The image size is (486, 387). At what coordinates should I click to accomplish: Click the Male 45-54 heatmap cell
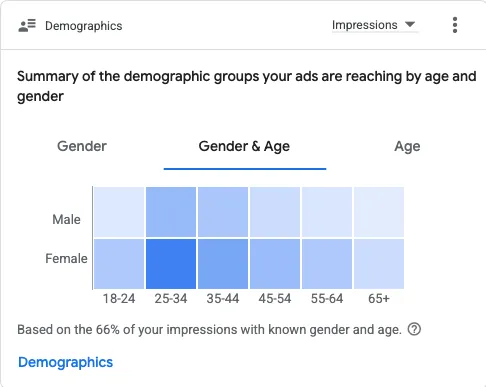point(275,212)
